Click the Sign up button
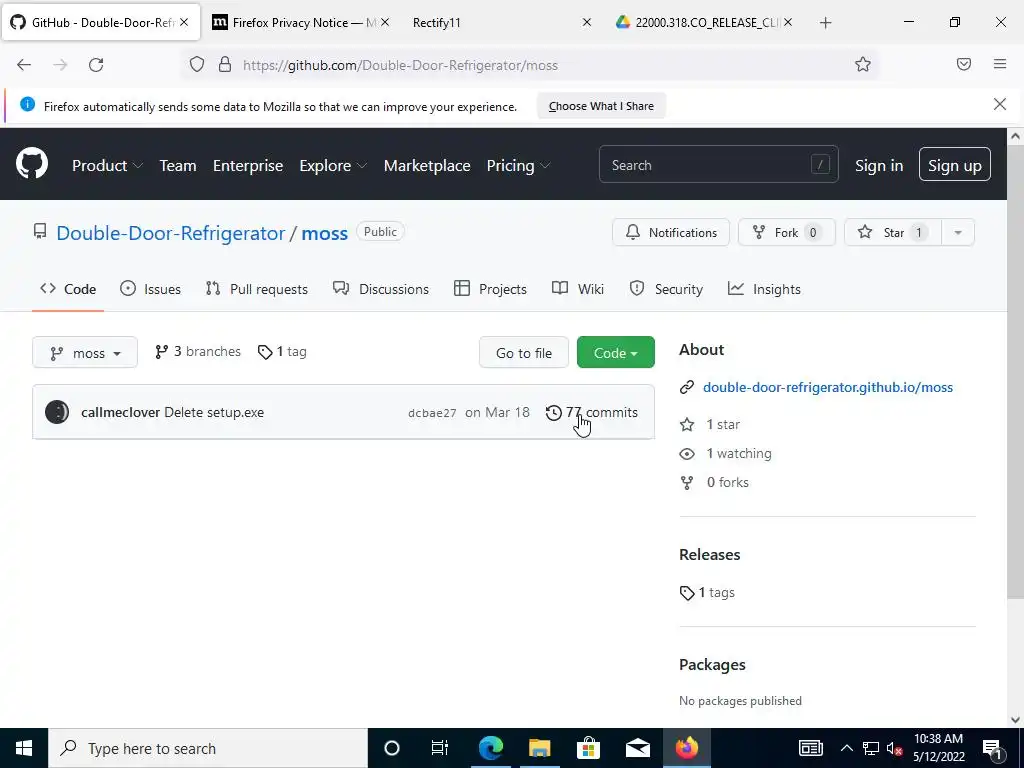Viewport: 1024px width, 768px height. click(954, 165)
